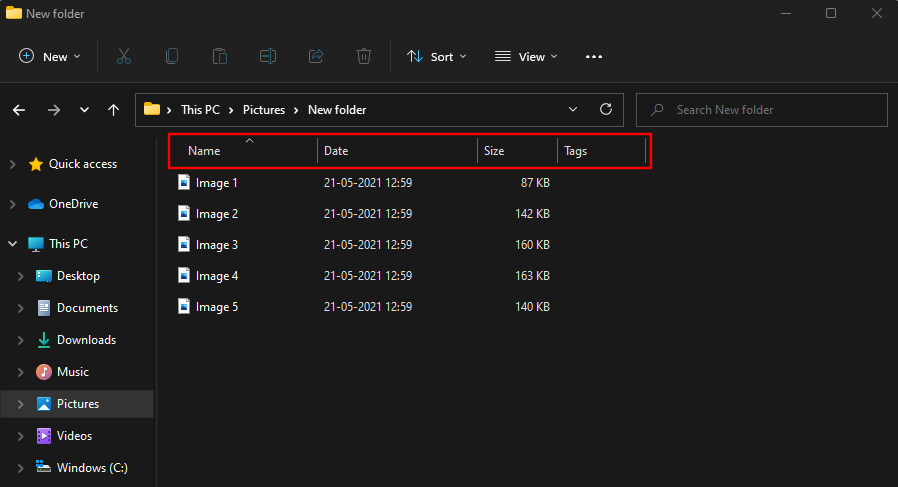898x487 pixels.
Task: Click the Cut scissors icon
Action: point(124,57)
